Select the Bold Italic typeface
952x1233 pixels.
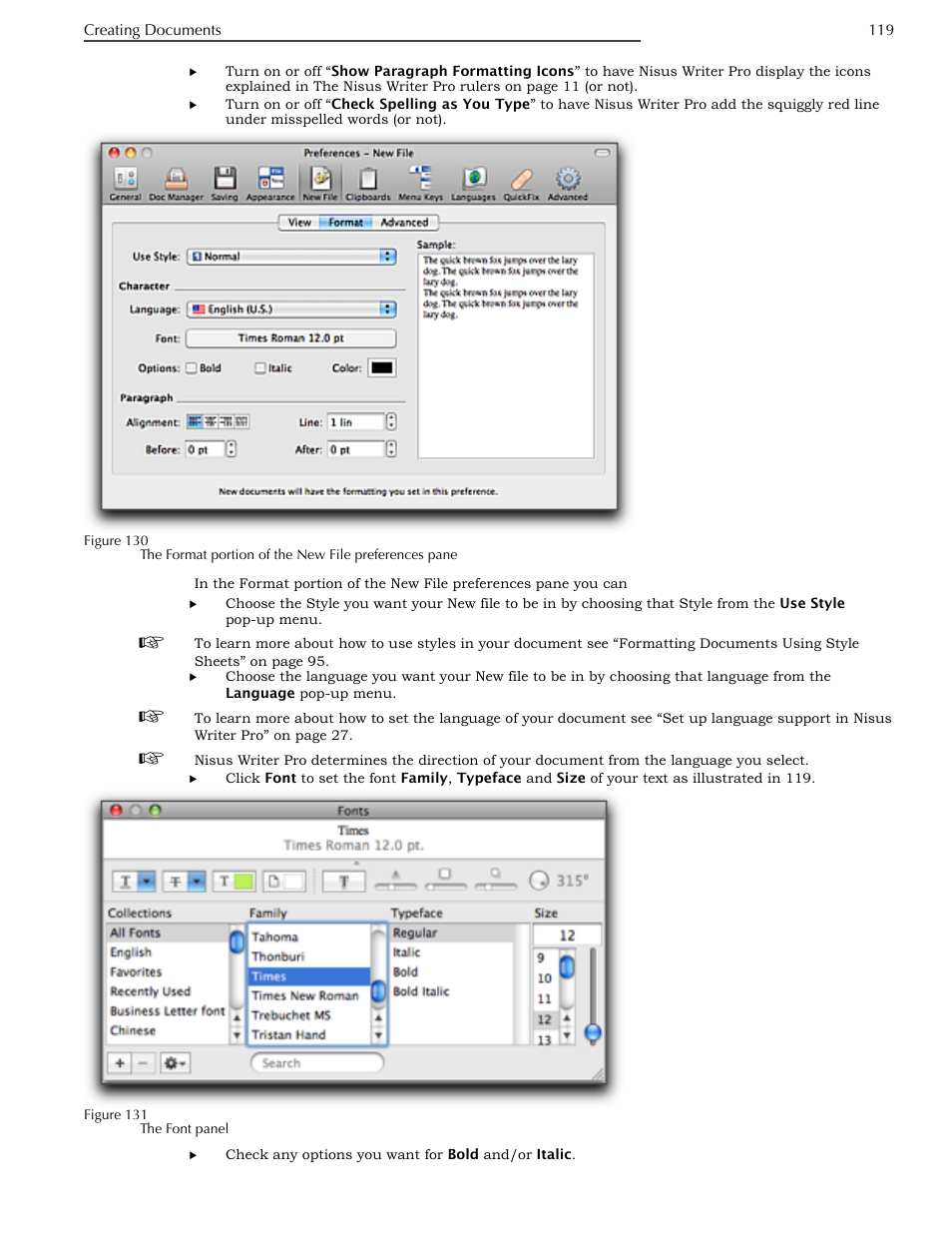(451, 991)
